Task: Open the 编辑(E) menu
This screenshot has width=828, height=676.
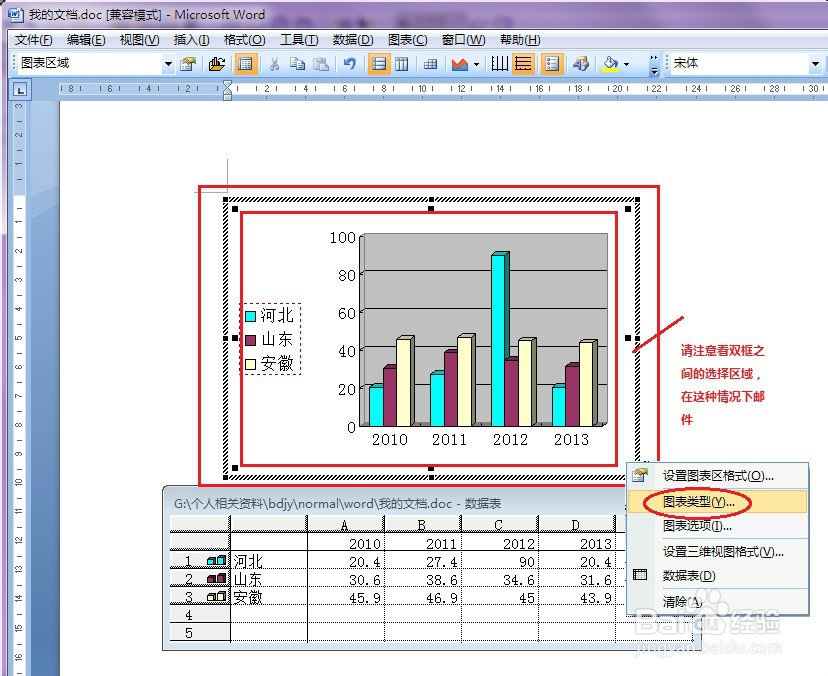Action: click(x=86, y=40)
